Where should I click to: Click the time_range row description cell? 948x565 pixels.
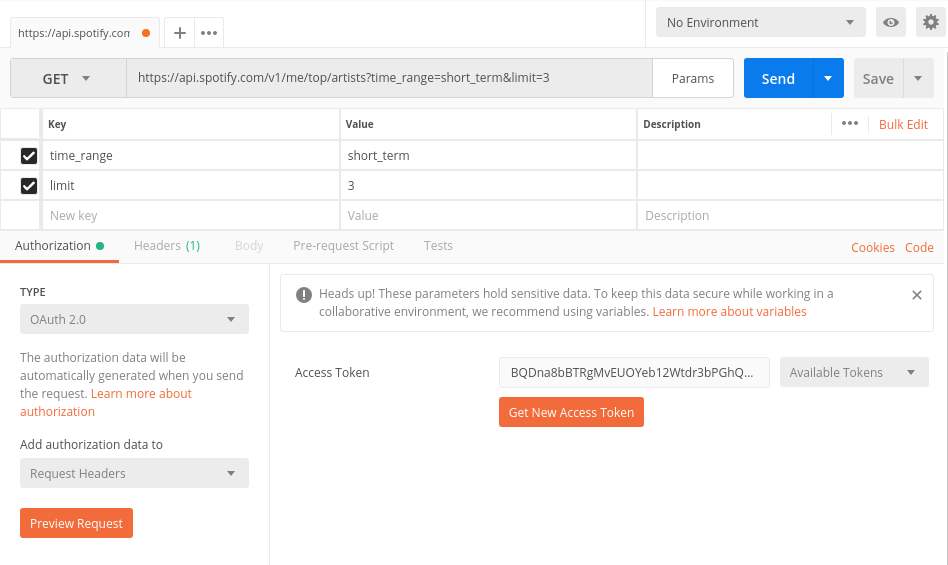pos(790,155)
